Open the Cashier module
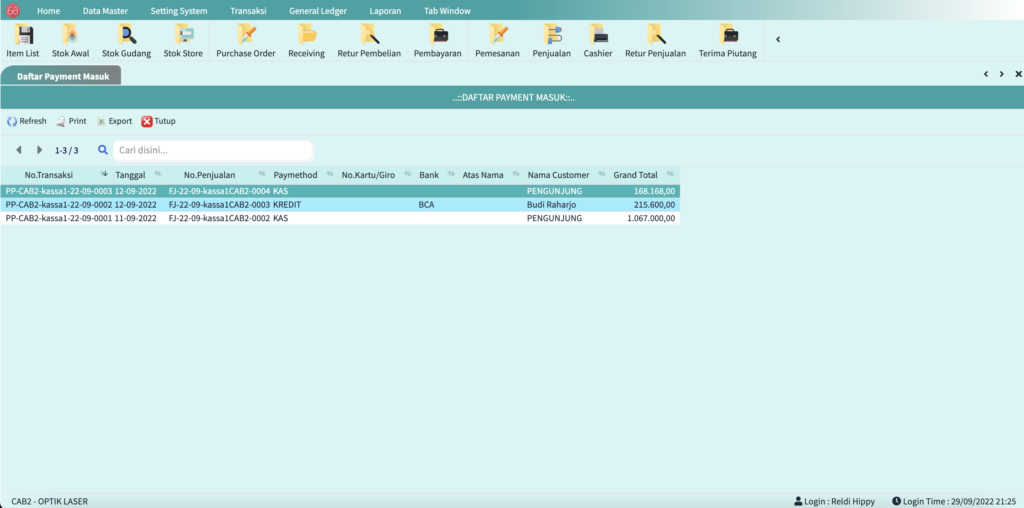 click(x=598, y=40)
